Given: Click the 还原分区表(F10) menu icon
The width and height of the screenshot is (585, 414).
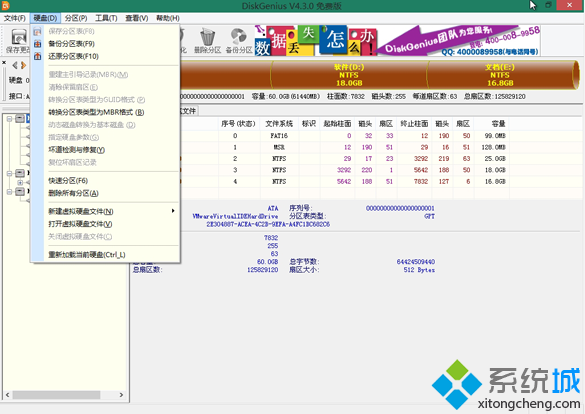Looking at the screenshot, I should coord(38,56).
